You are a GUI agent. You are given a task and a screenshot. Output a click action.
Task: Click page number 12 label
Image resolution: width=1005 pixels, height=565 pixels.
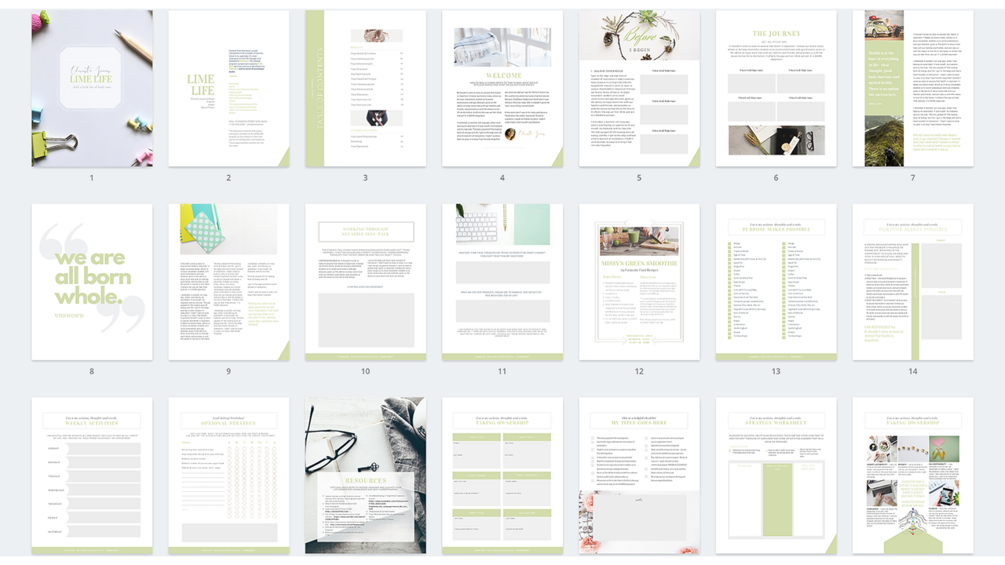click(x=639, y=371)
